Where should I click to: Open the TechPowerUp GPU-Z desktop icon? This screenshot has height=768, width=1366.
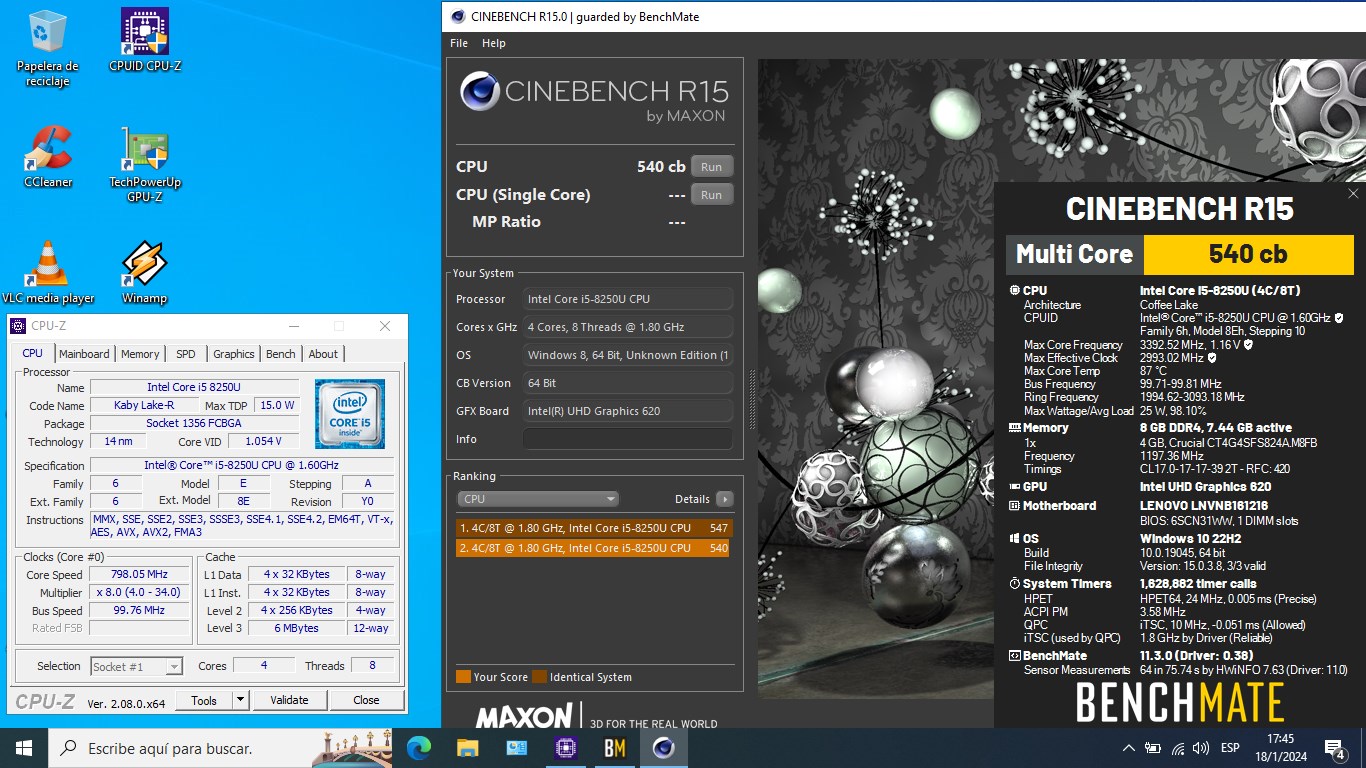[145, 165]
